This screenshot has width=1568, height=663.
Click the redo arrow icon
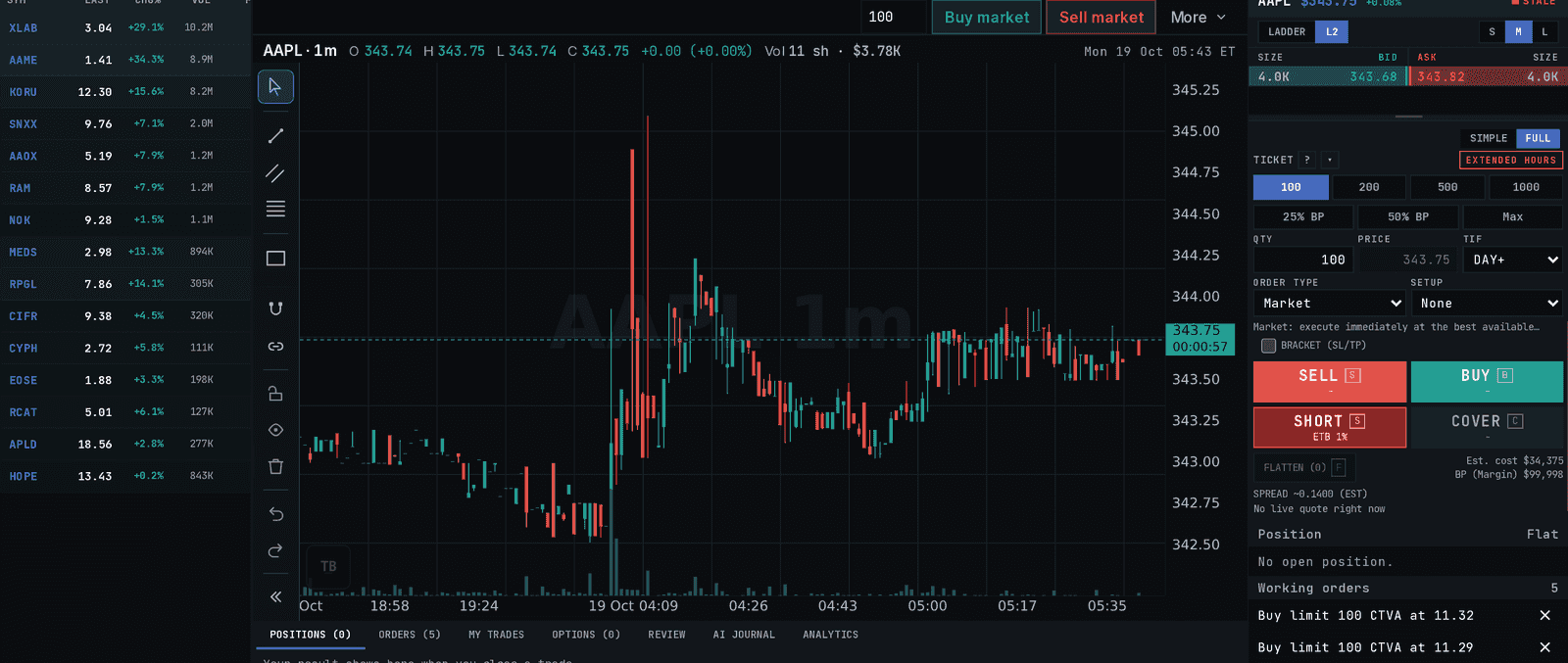275,550
